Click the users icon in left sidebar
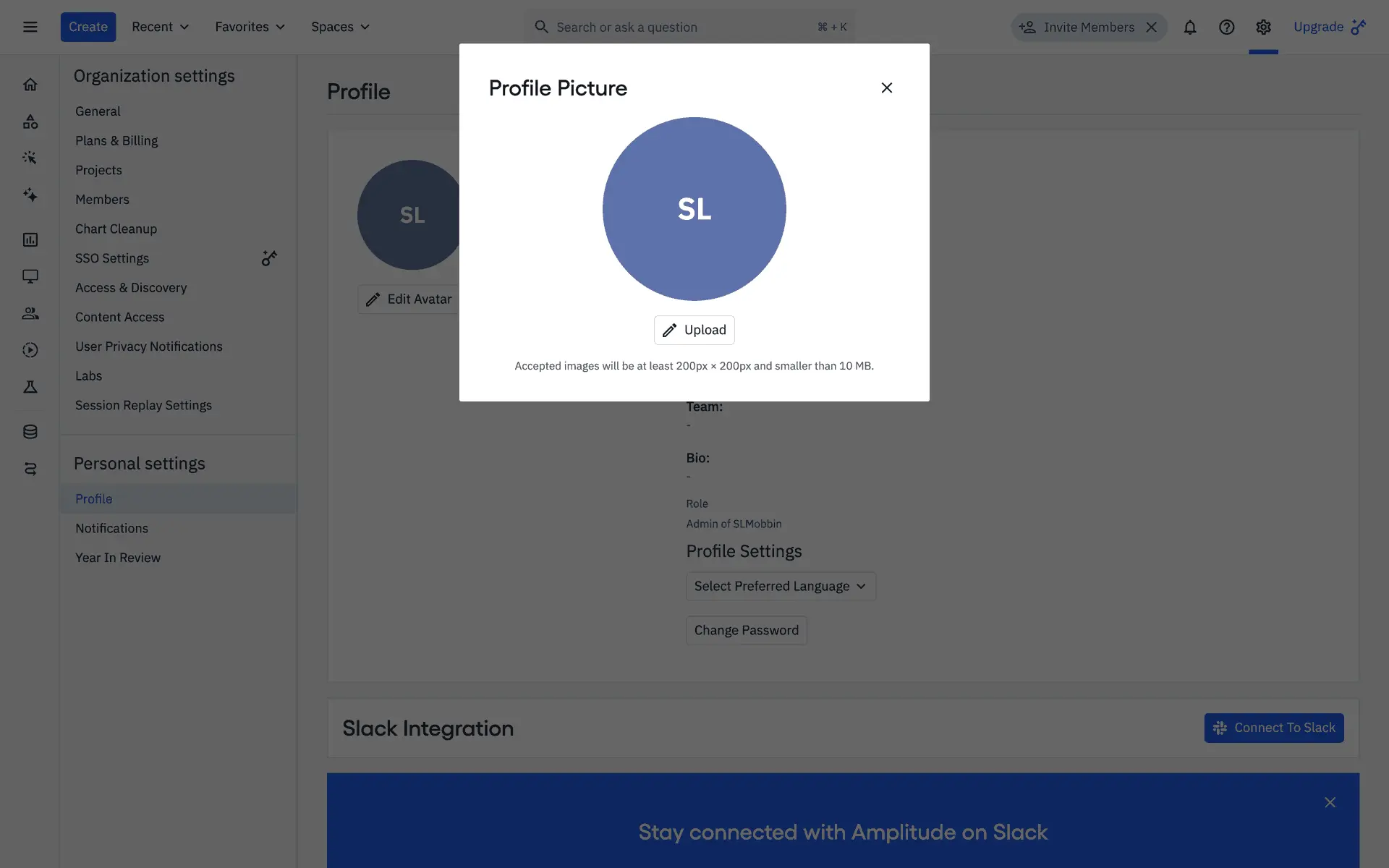This screenshot has width=1389, height=868. click(30, 313)
